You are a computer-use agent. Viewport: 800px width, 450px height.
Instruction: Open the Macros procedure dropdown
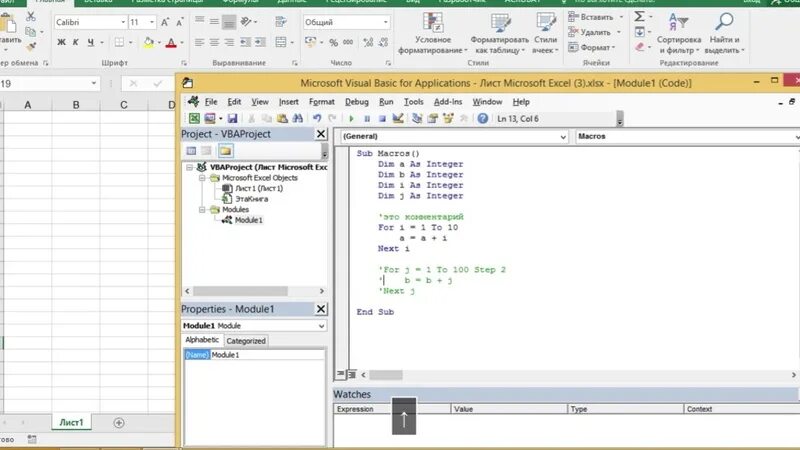pos(796,137)
